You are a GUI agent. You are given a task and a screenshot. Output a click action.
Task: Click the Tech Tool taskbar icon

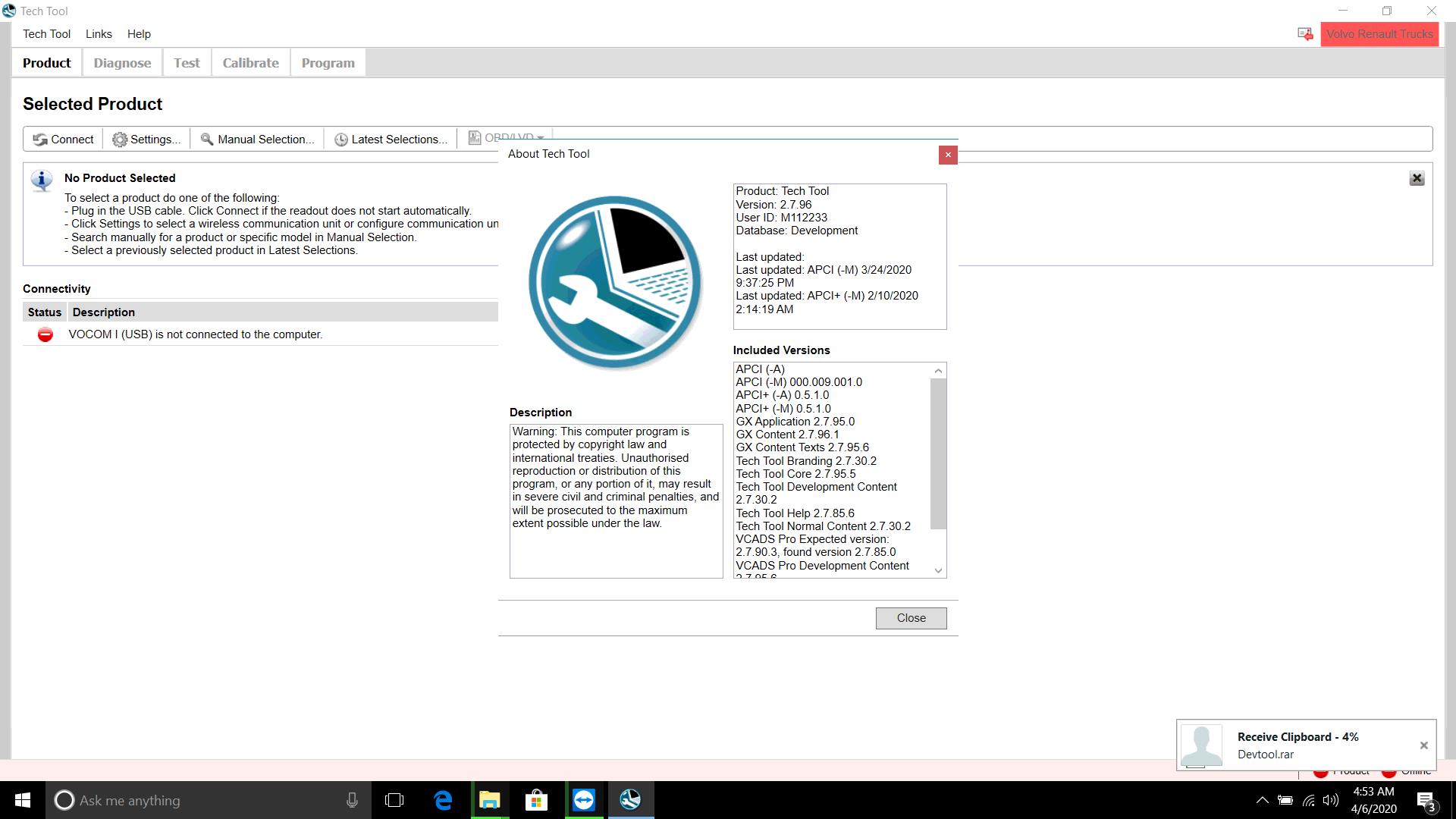(631, 800)
